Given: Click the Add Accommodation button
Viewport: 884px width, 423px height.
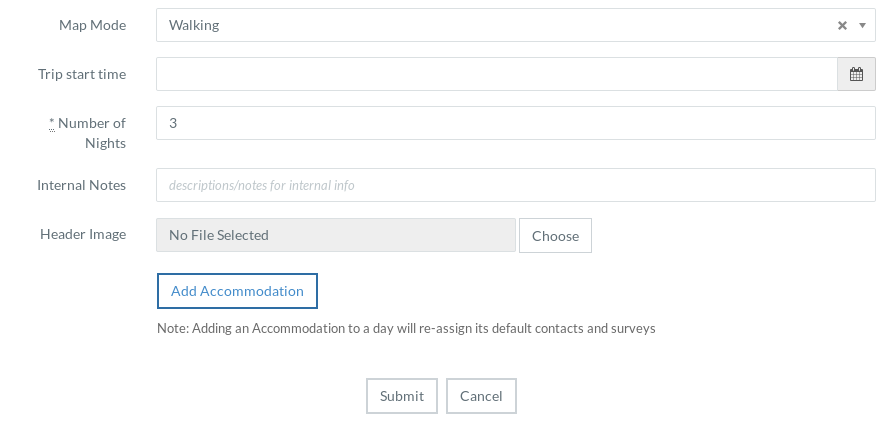Looking at the screenshot, I should [237, 291].
